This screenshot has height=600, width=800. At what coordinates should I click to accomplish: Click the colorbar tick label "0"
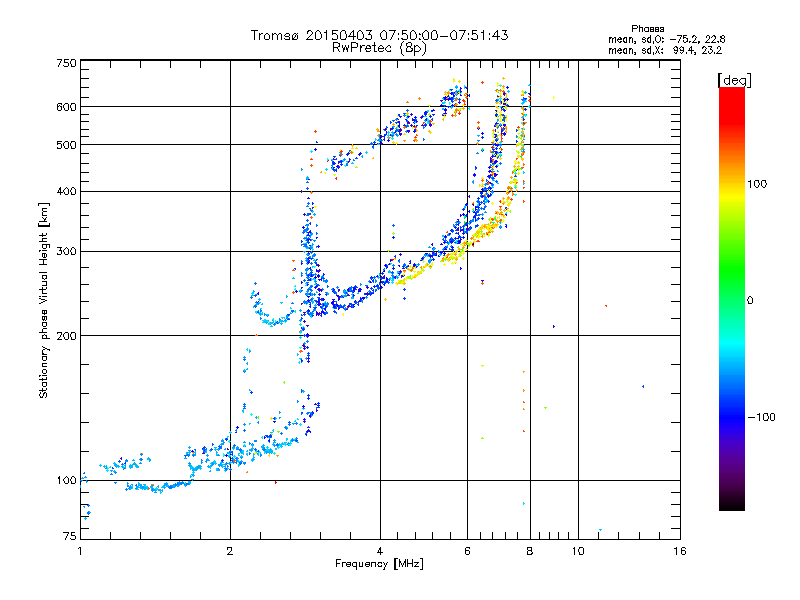coord(750,301)
